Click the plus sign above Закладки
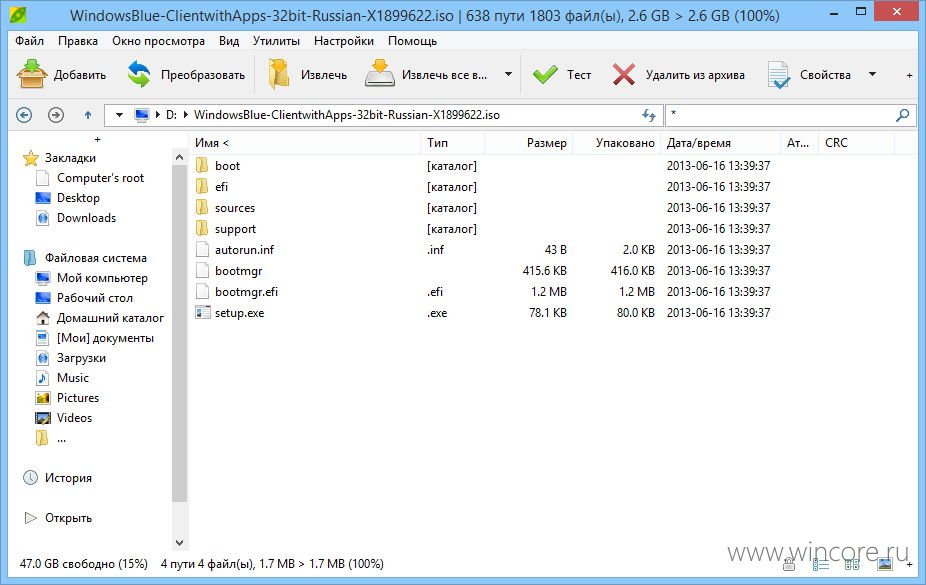 coord(97,139)
